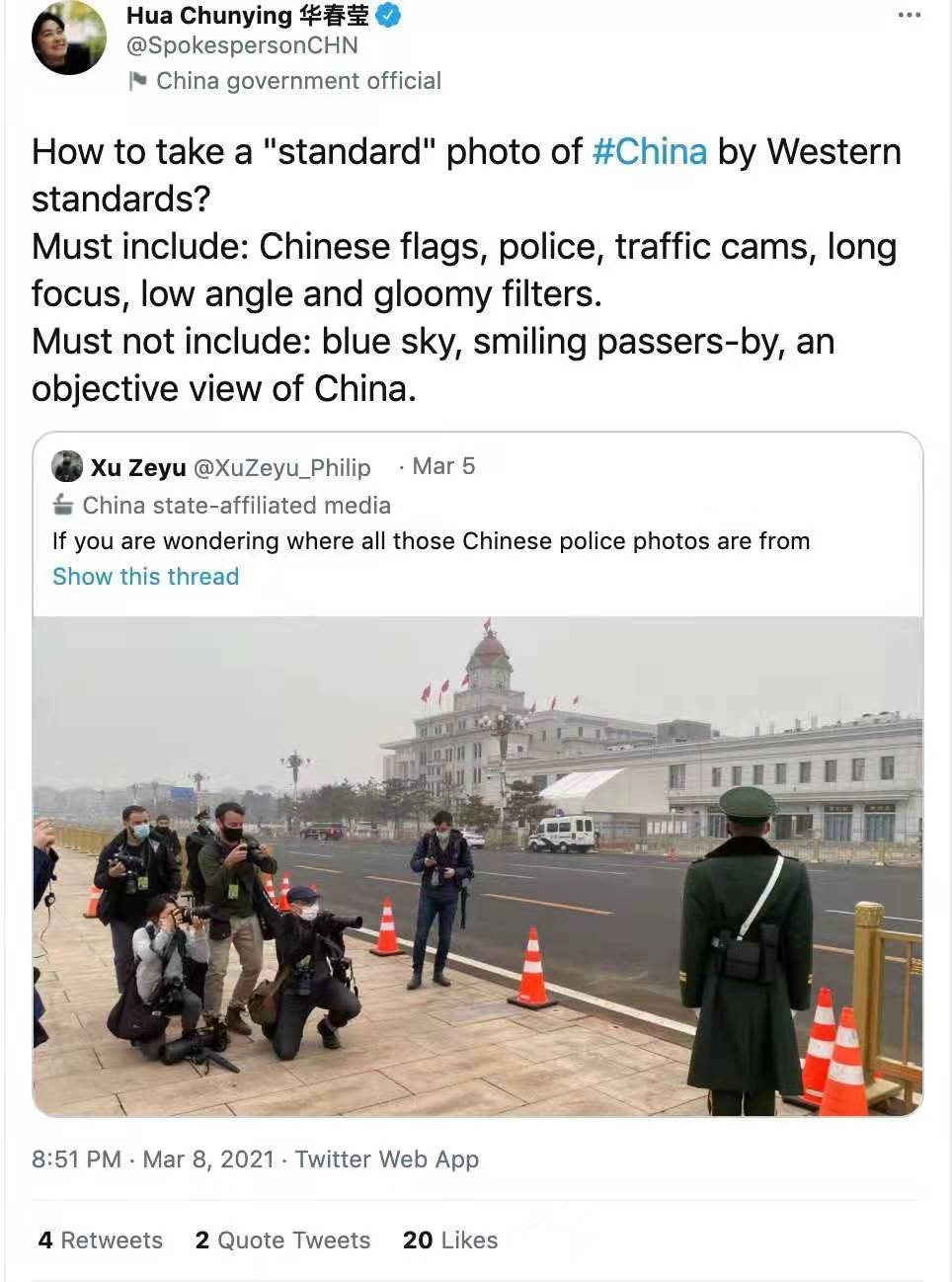Image resolution: width=952 pixels, height=1282 pixels.
Task: Click the Twitter Web App source label
Action: click(387, 1160)
